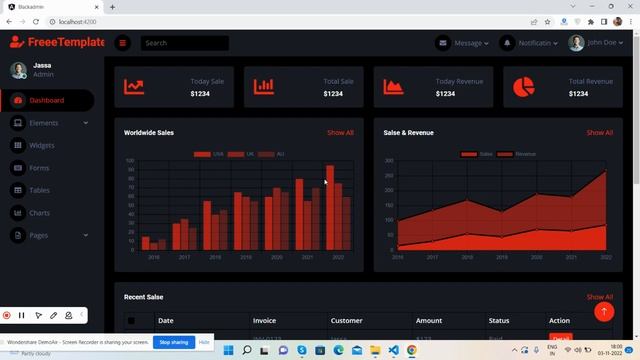Click the Total Revenue pie chart icon
The width and height of the screenshot is (640, 360).
(523, 87)
